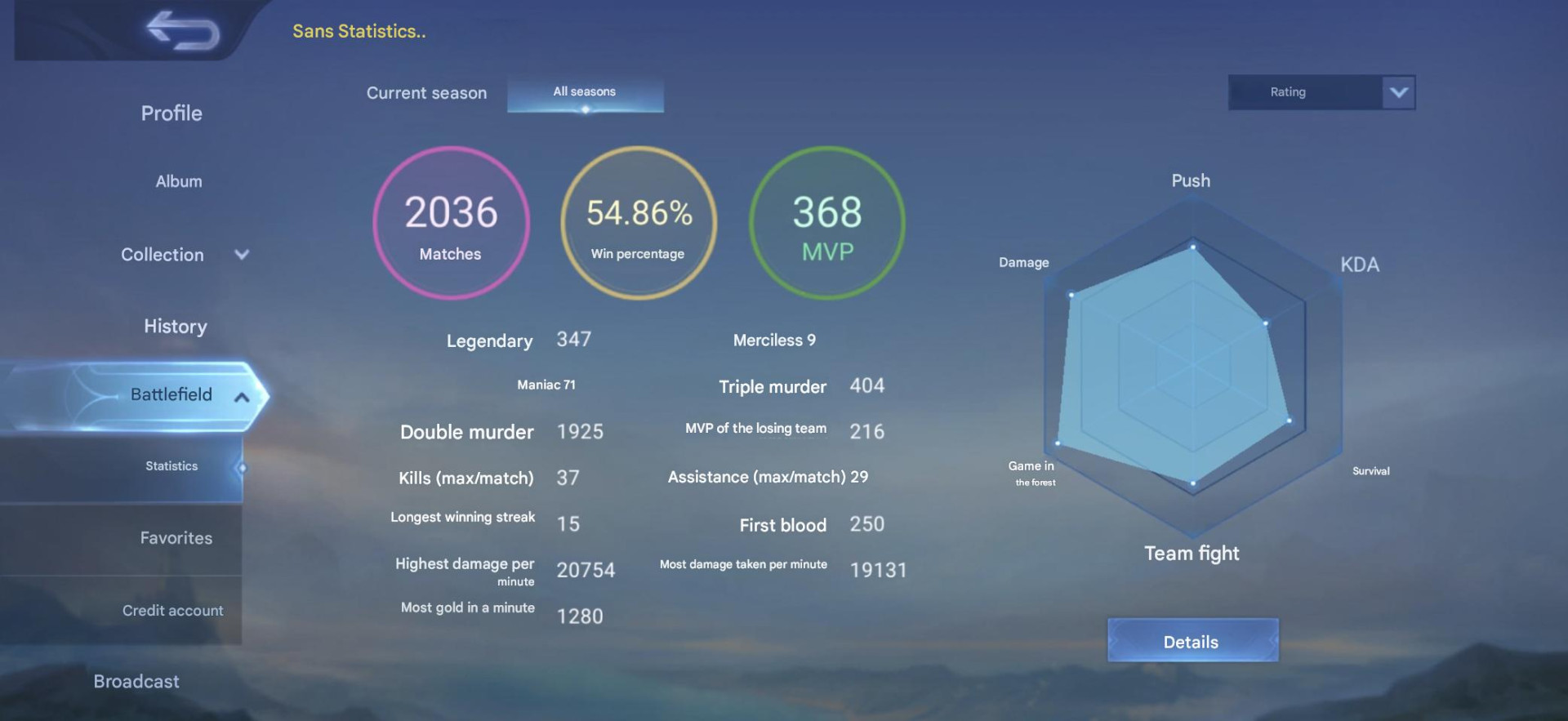Click the Most damage taken value 19131
Viewport: 1568px width, 721px height.
coord(879,570)
